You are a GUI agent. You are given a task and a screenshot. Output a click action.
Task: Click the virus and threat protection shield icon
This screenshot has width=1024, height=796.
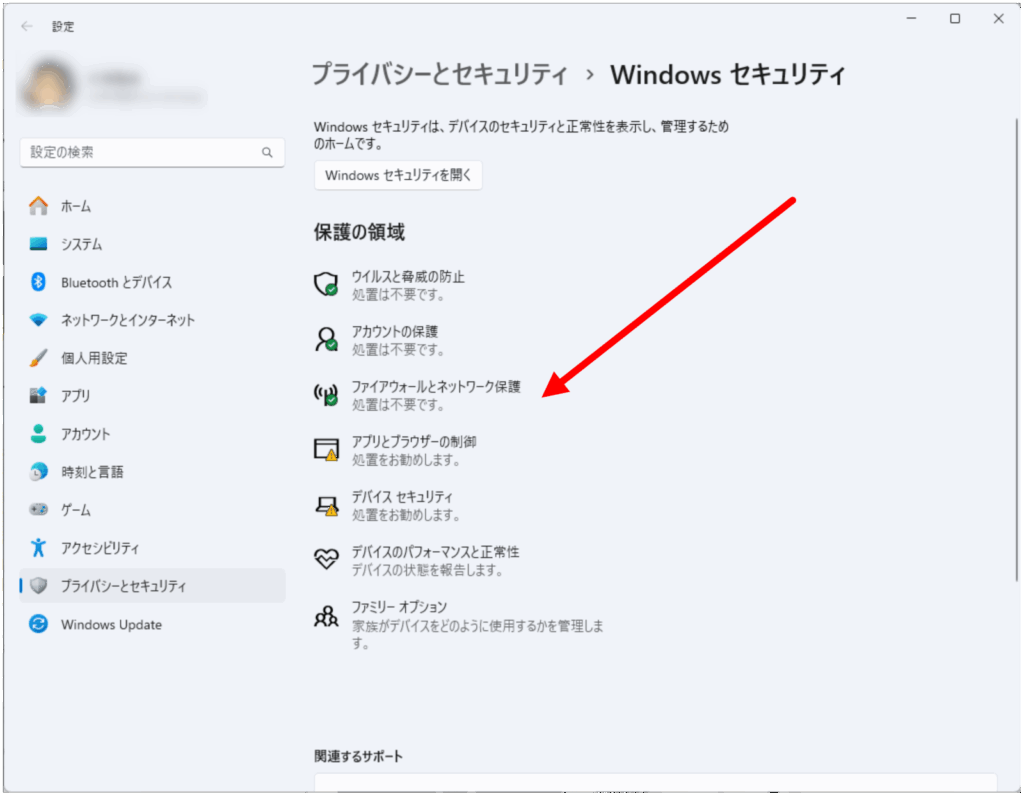(x=326, y=285)
